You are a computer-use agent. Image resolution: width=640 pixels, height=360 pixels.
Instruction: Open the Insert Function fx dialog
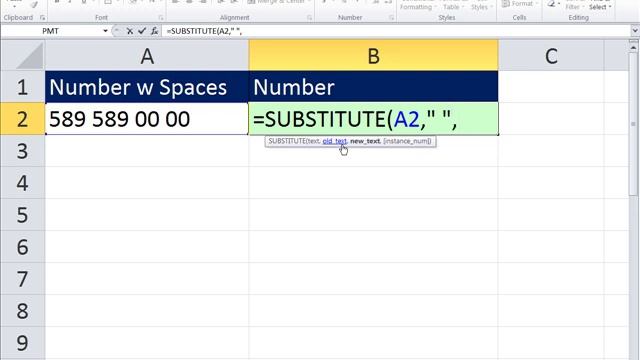click(155, 31)
